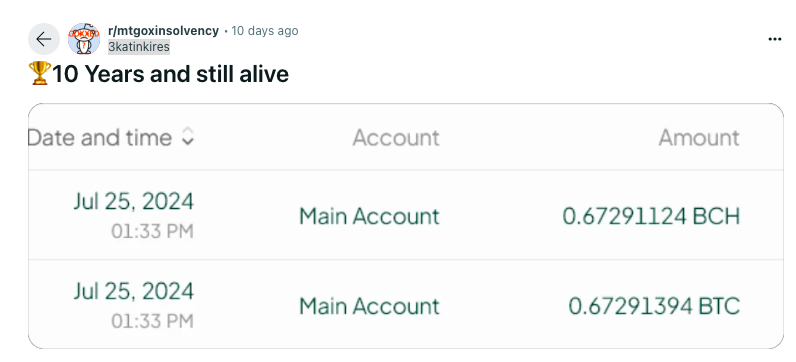Go back using the left arrow button
Image resolution: width=796 pixels, height=362 pixels.
[x=44, y=39]
